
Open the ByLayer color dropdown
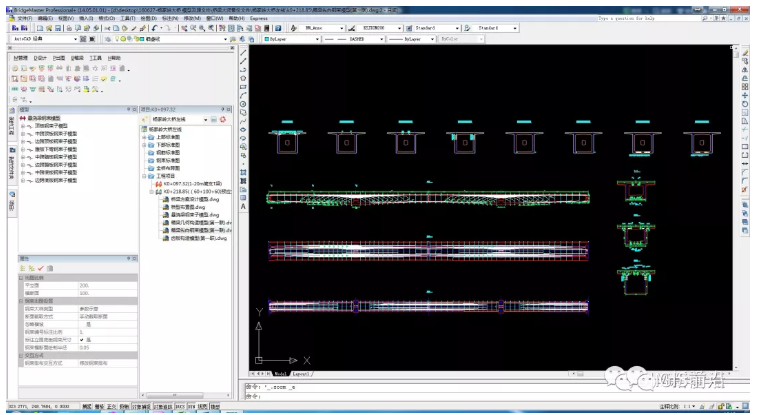(292, 39)
